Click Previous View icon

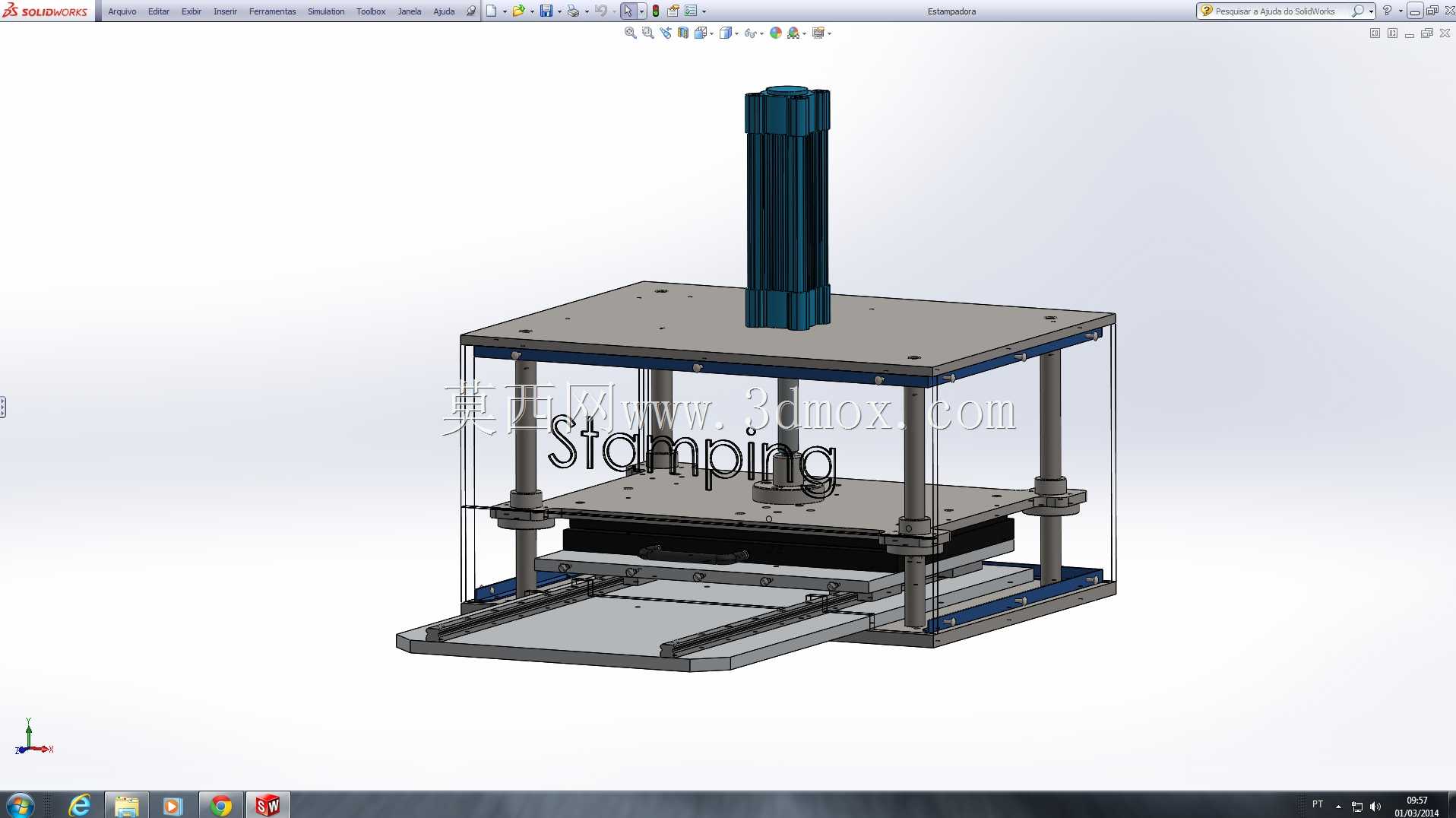(x=666, y=33)
